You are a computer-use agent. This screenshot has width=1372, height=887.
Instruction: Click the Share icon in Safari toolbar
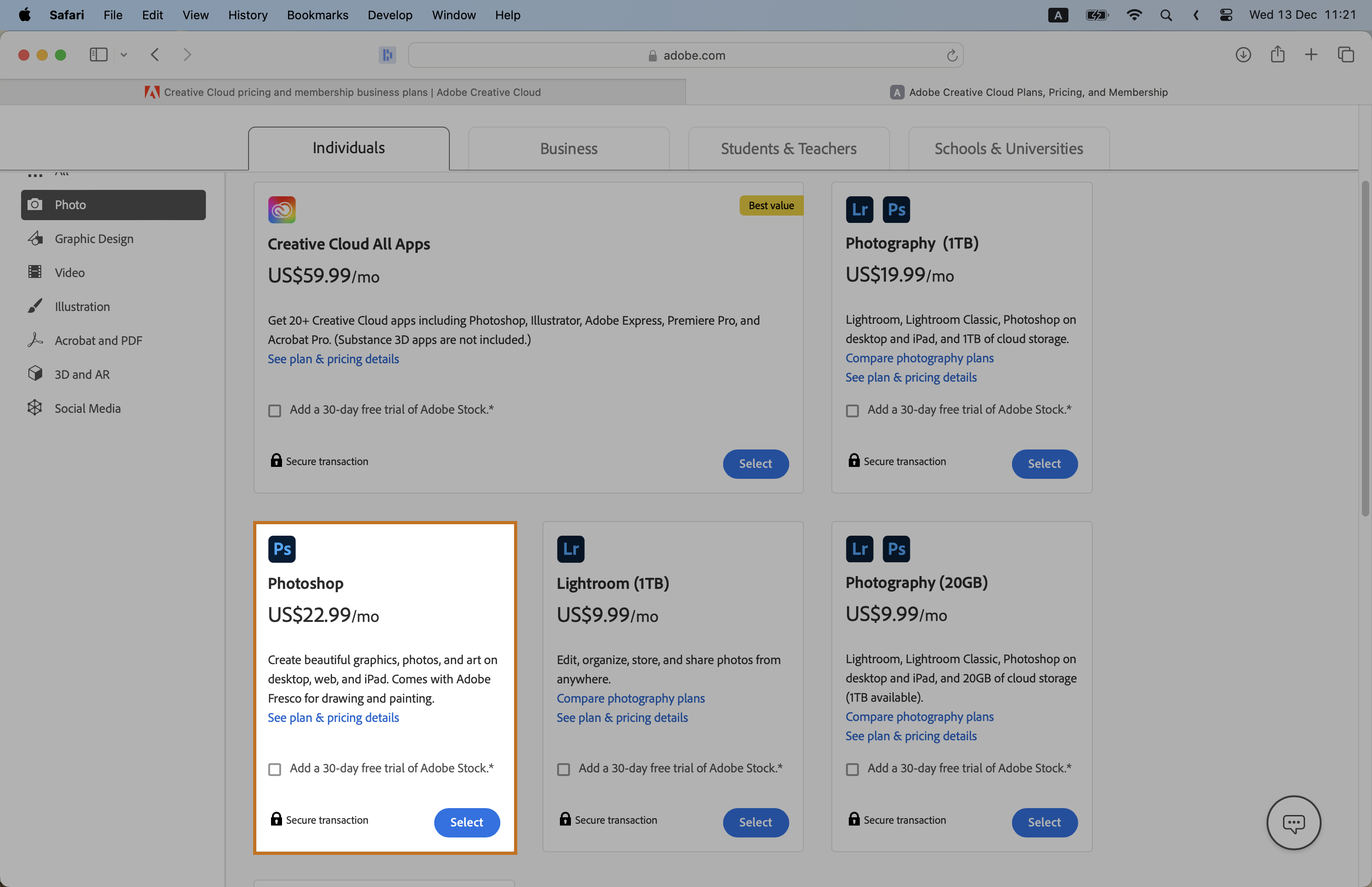click(1277, 55)
